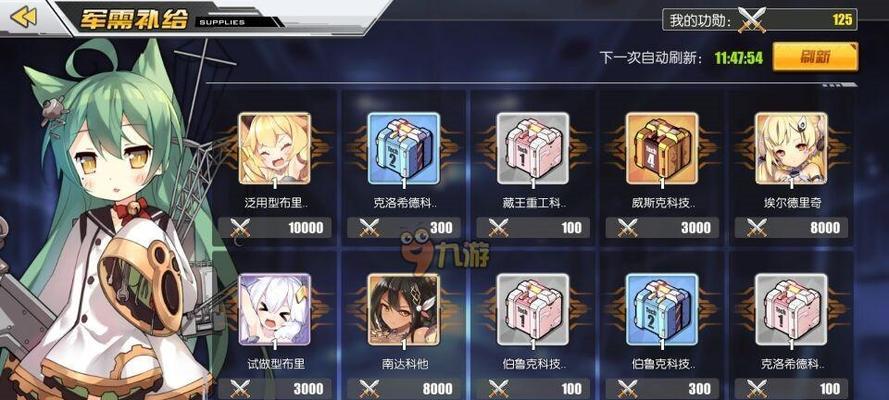Image resolution: width=889 pixels, height=400 pixels.
Task: Click the 我的功勋 merit balance display
Action: click(x=760, y=20)
